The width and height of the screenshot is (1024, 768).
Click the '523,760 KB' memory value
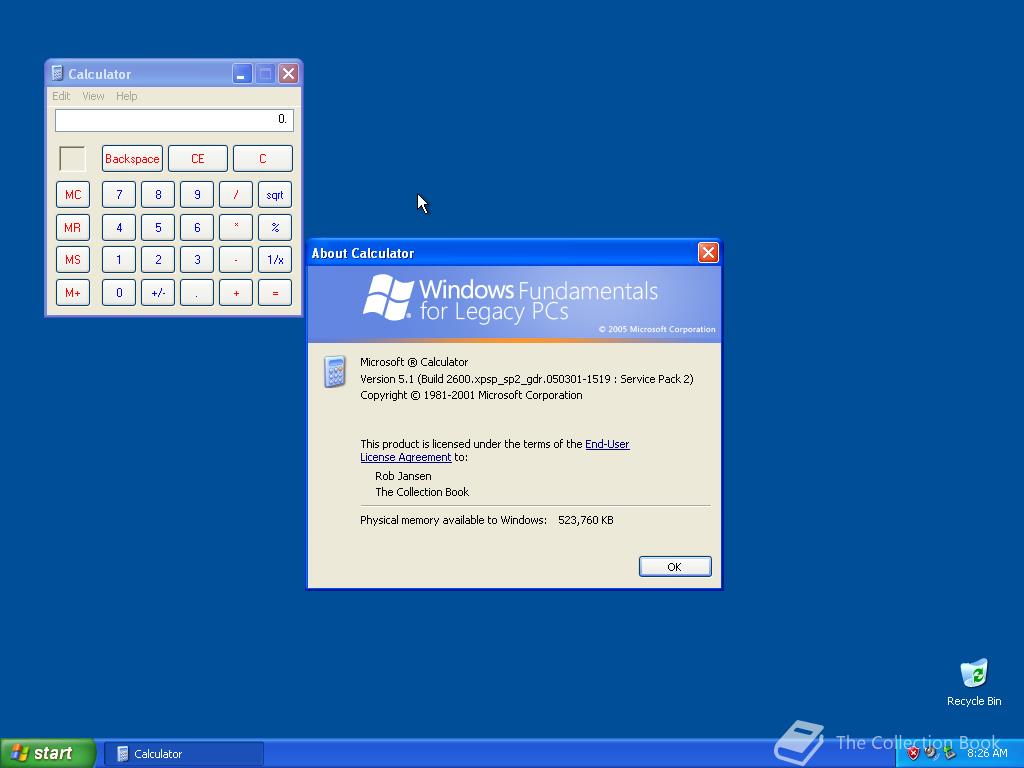click(586, 520)
